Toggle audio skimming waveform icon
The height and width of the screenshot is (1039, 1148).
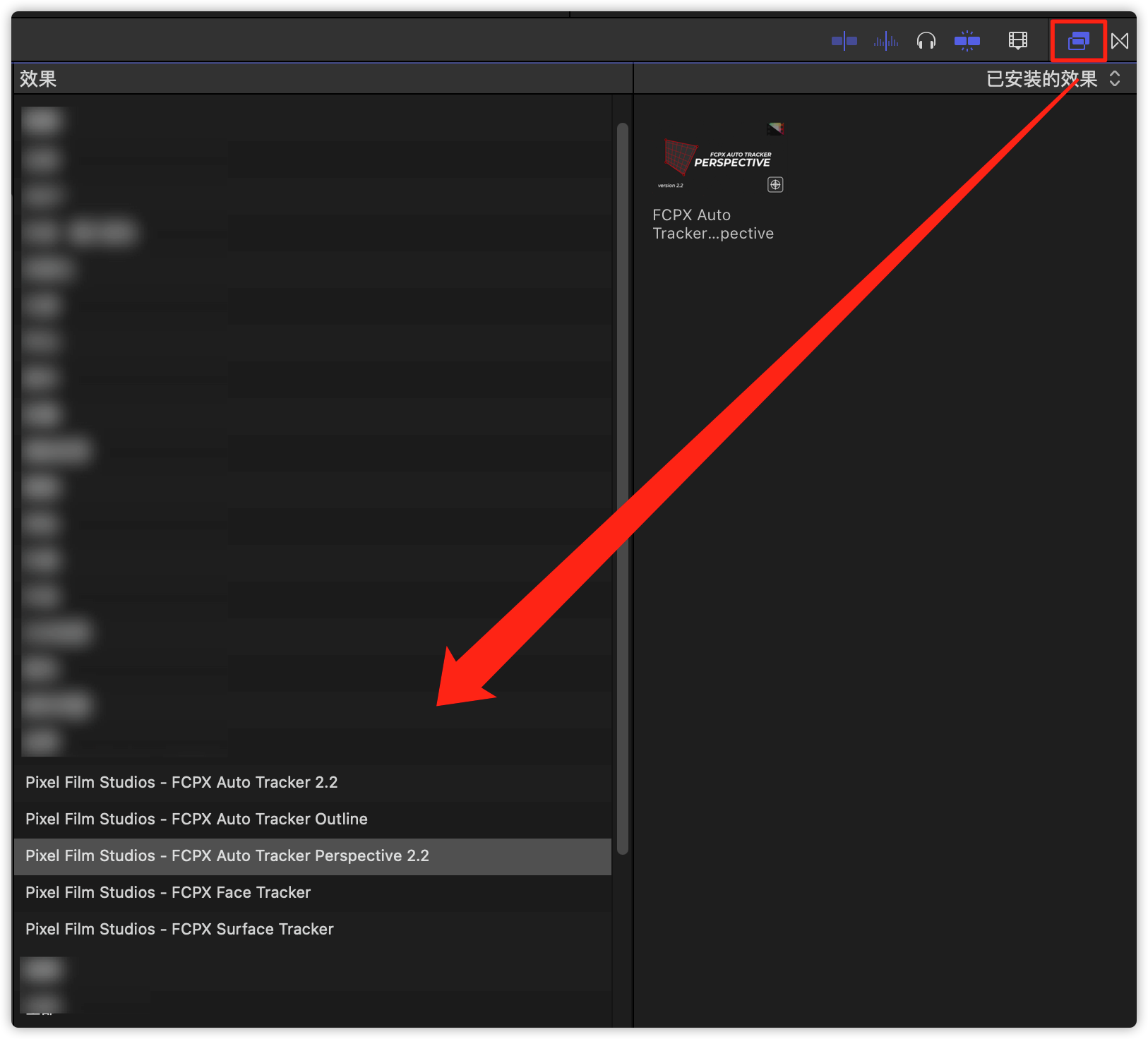coord(885,41)
